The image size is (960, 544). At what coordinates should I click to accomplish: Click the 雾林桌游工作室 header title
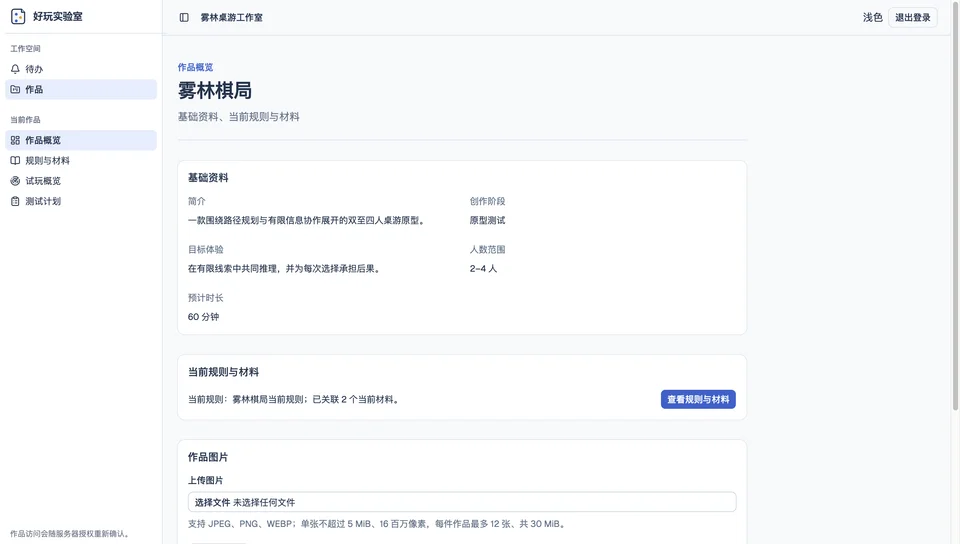231,17
